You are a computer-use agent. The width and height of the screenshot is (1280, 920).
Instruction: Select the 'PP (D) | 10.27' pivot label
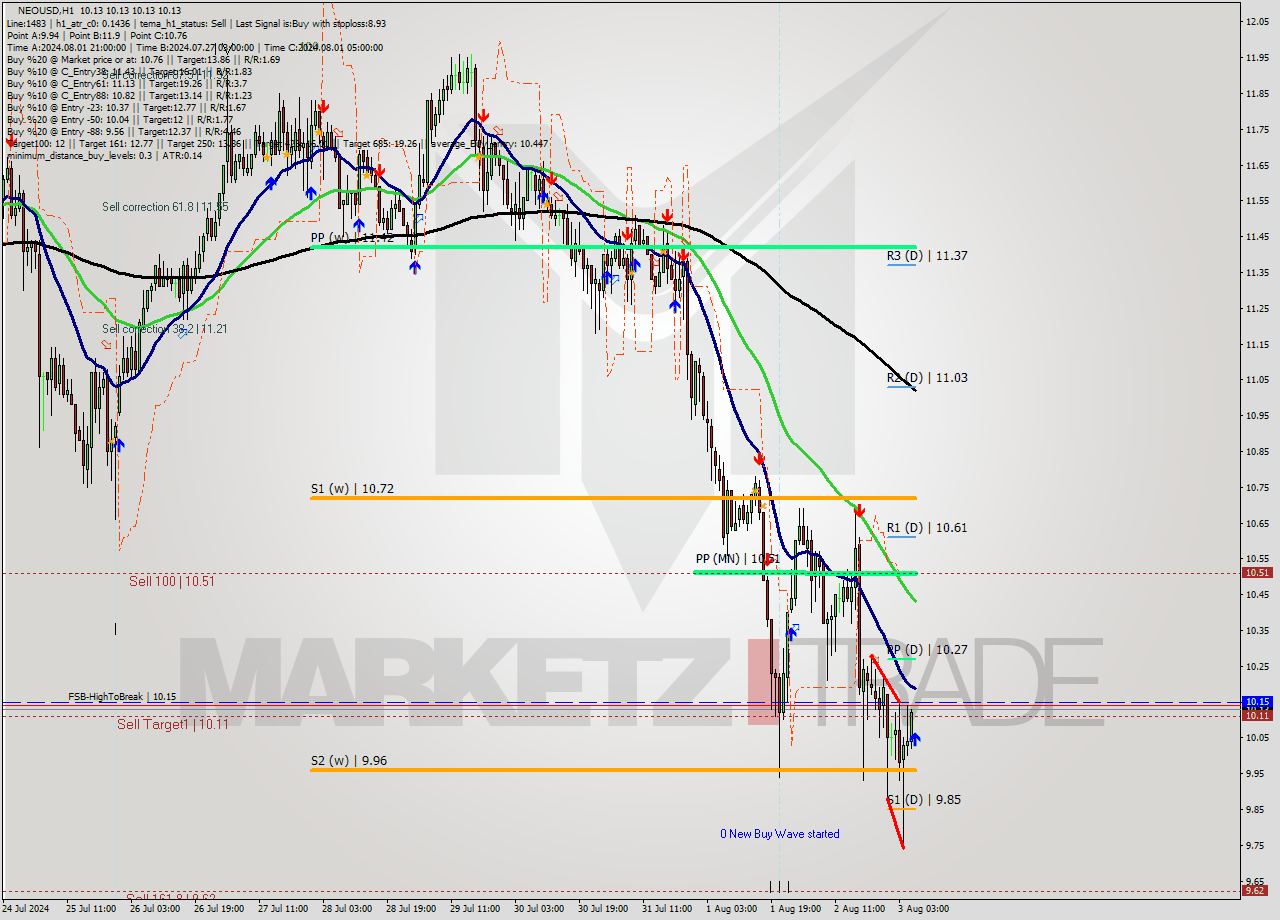click(x=927, y=650)
